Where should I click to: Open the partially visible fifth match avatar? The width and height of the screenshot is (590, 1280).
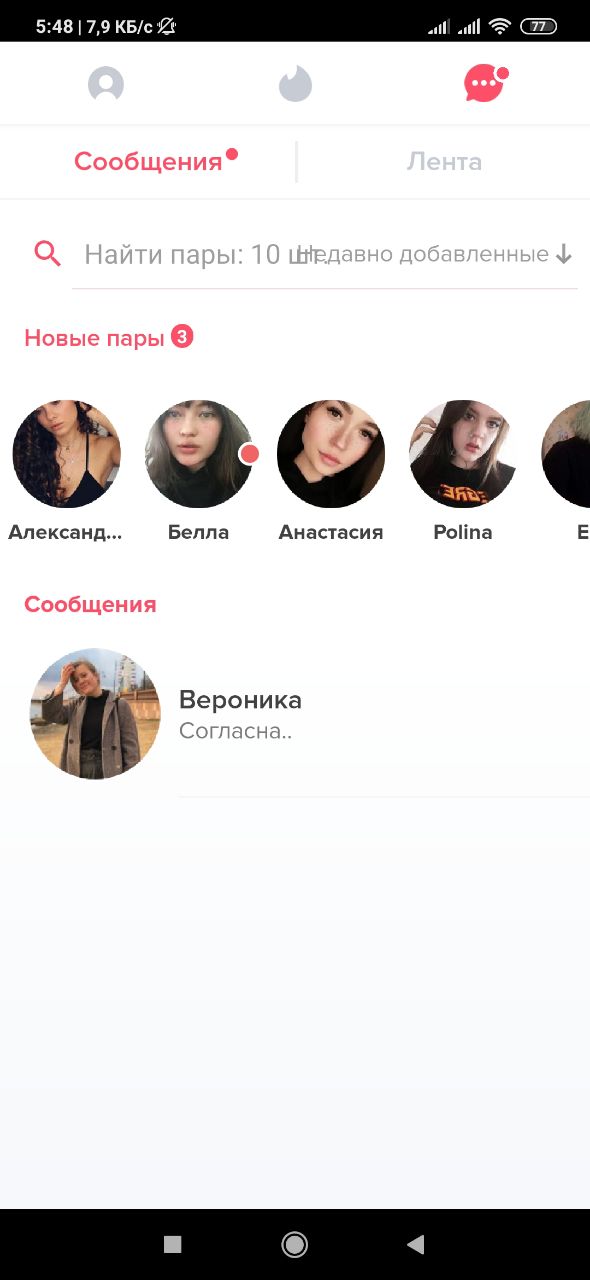pyautogui.click(x=566, y=454)
